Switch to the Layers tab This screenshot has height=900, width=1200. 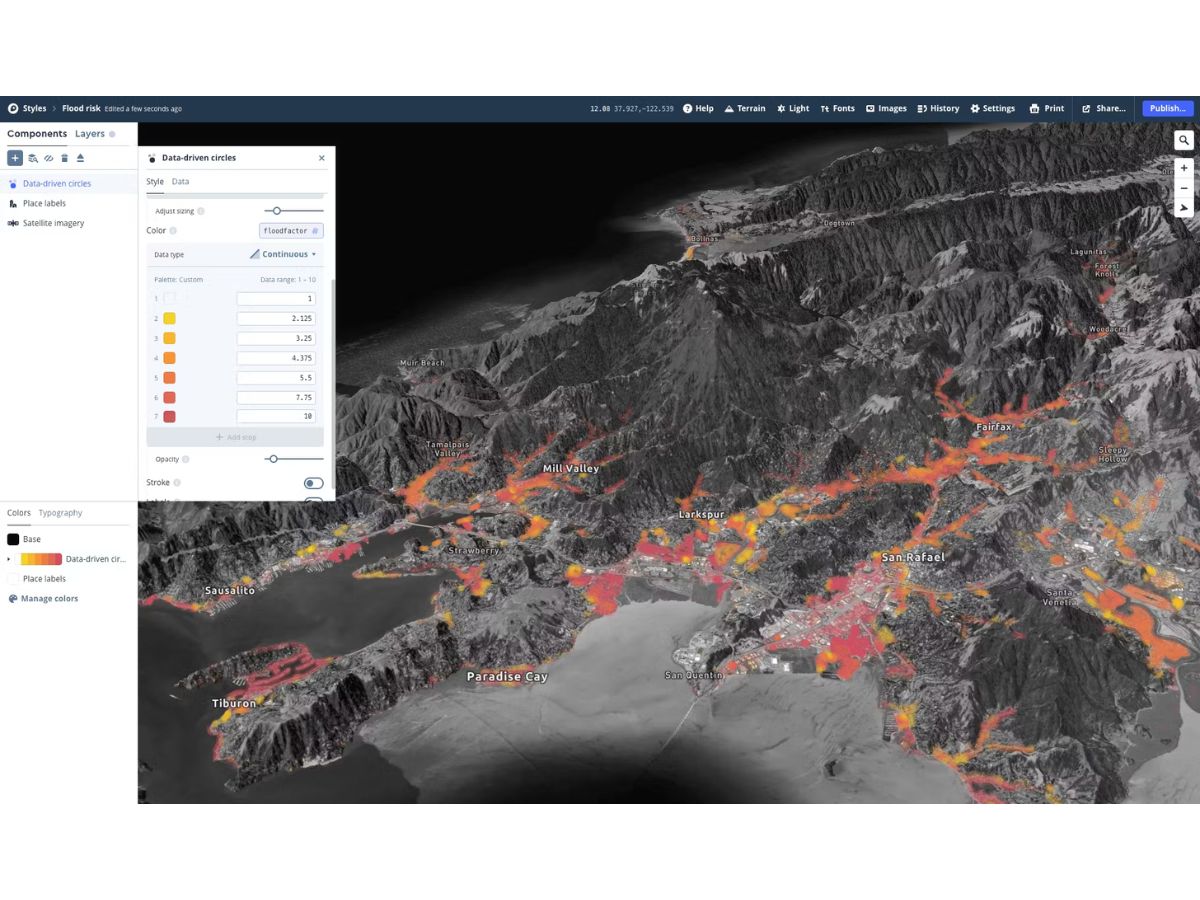90,133
